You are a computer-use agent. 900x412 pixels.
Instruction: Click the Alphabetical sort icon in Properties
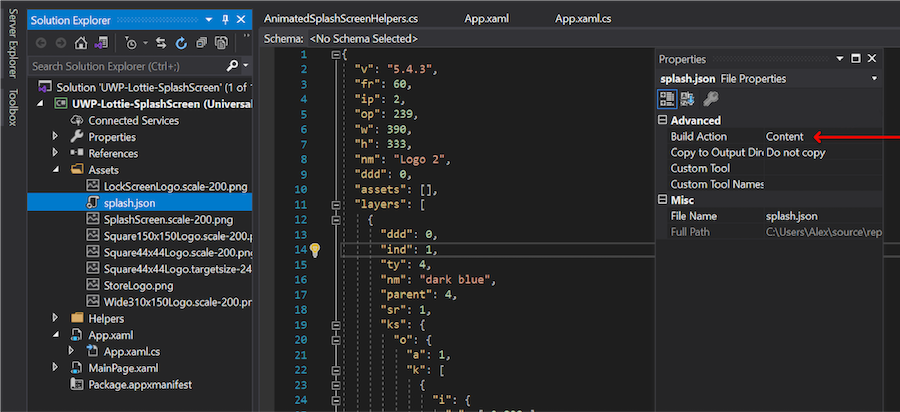click(x=687, y=99)
